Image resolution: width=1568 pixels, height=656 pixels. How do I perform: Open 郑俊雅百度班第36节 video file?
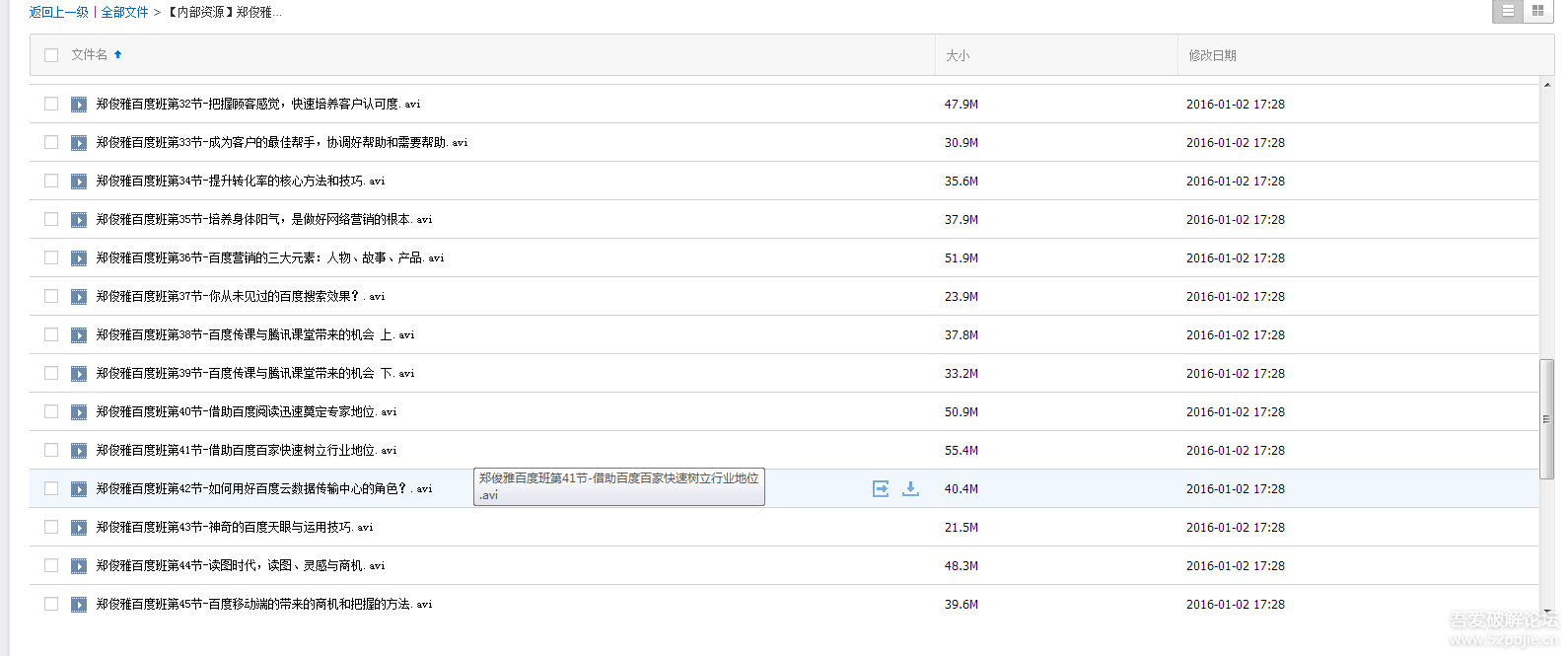tap(270, 257)
